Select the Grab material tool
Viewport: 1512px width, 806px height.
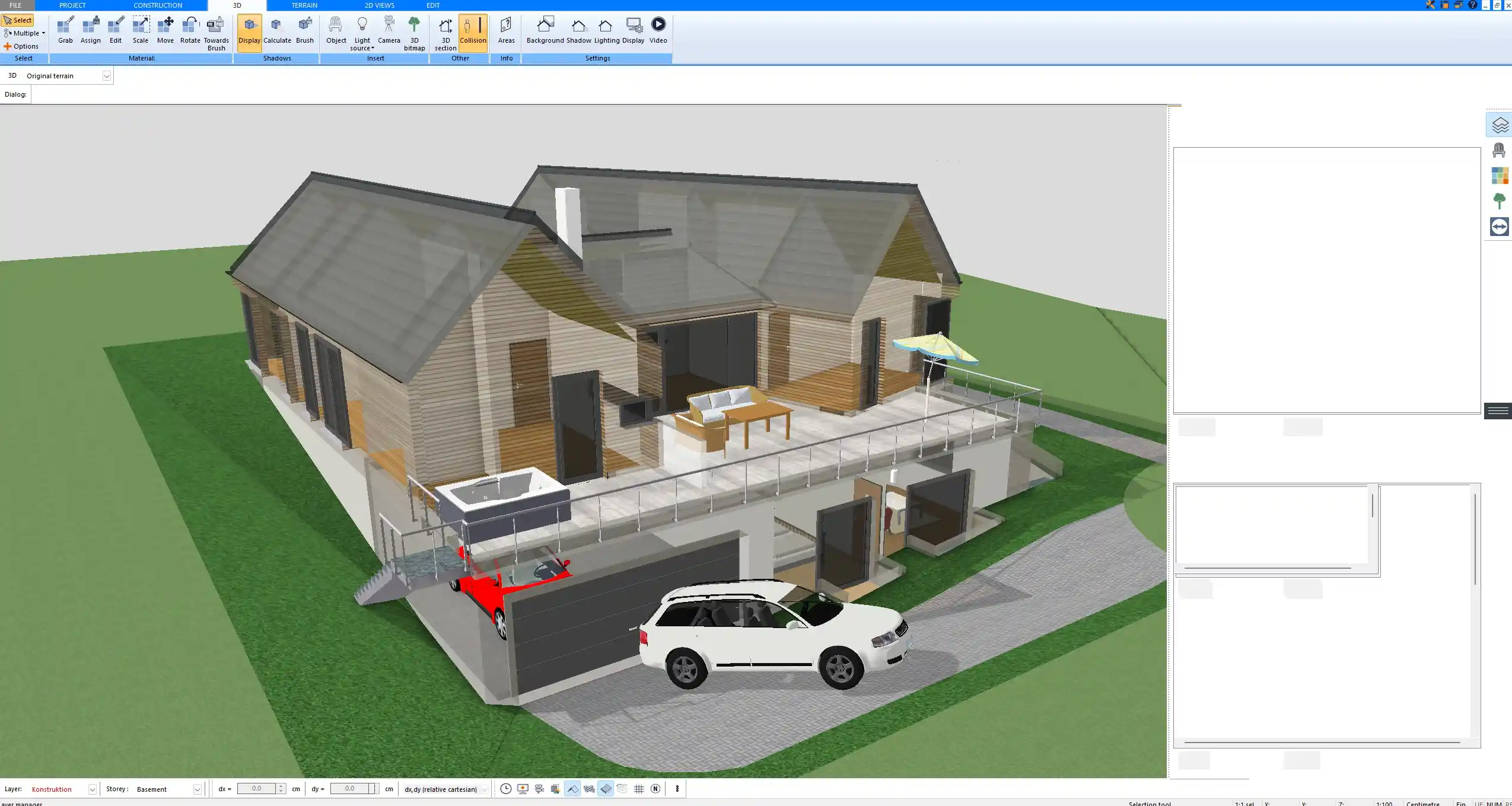(x=65, y=30)
